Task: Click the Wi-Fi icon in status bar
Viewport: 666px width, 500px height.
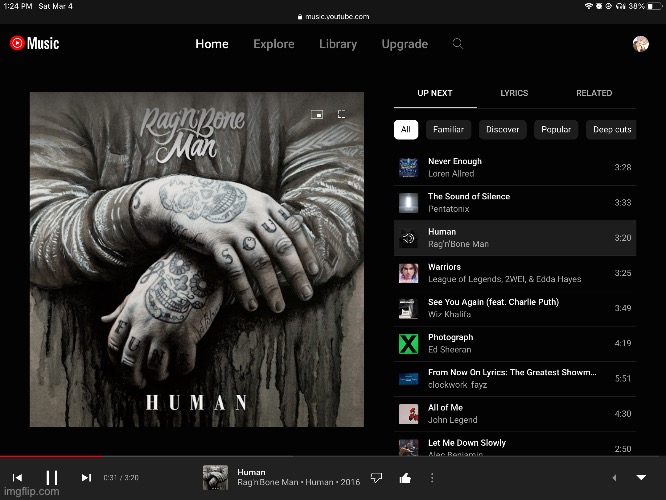Action: coord(589,6)
